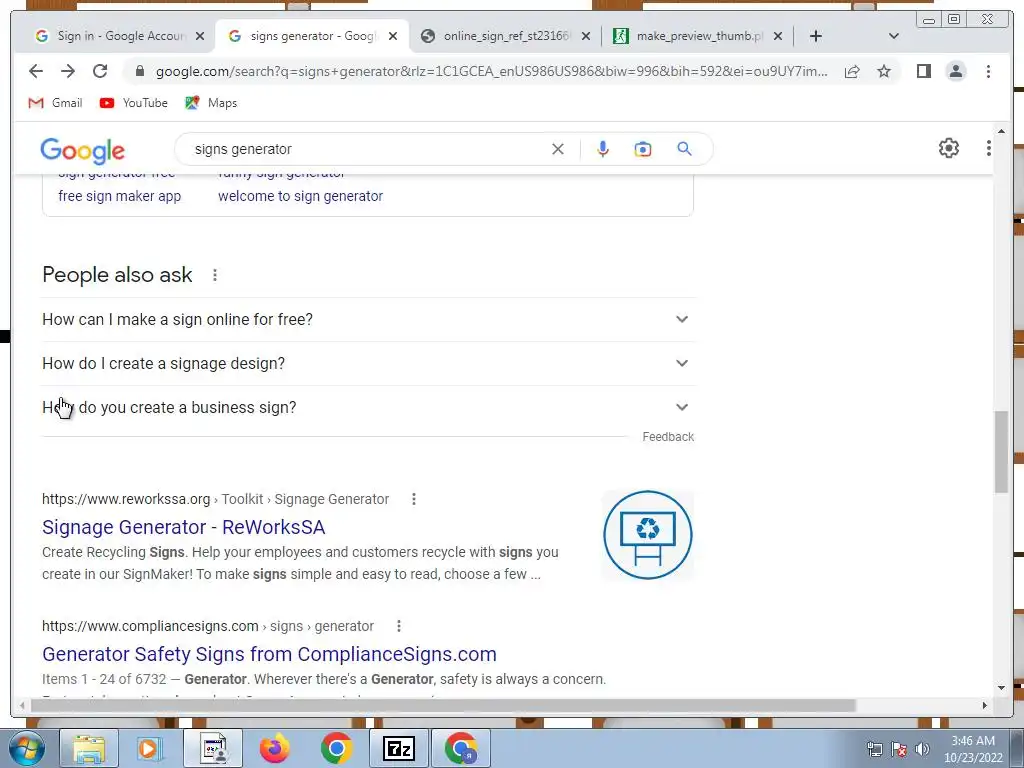
Task: Go forward in browser history
Action: pyautogui.click(x=68, y=71)
